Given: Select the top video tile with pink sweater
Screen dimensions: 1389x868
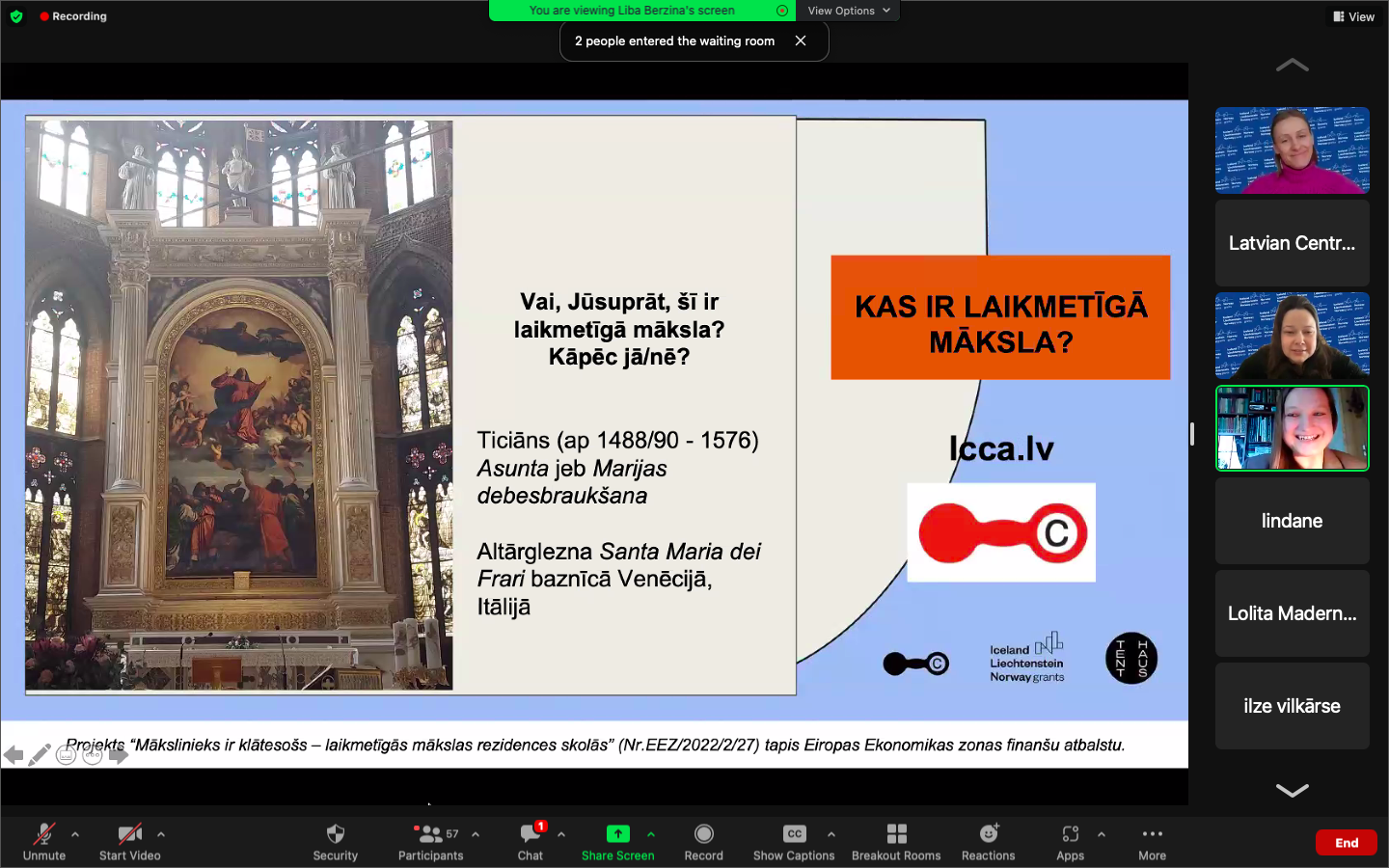Looking at the screenshot, I should (1293, 150).
